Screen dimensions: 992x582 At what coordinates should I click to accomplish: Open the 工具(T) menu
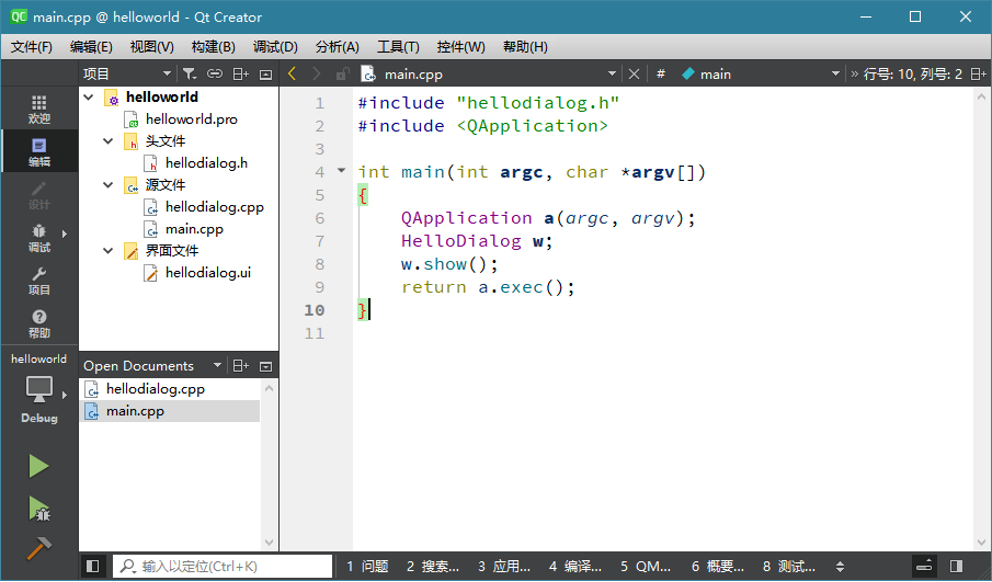pyautogui.click(x=398, y=47)
